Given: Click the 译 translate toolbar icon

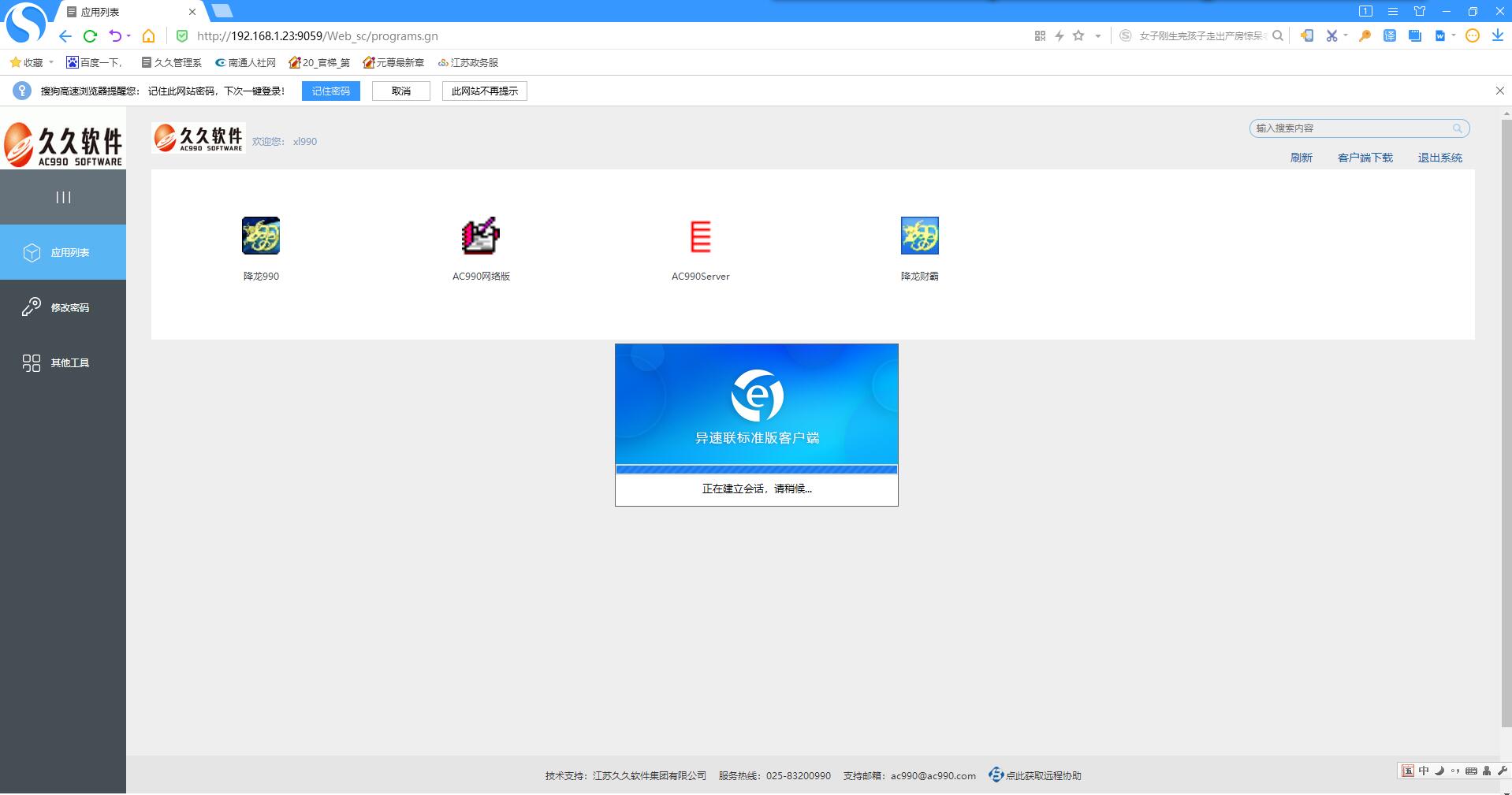Looking at the screenshot, I should click(1390, 35).
